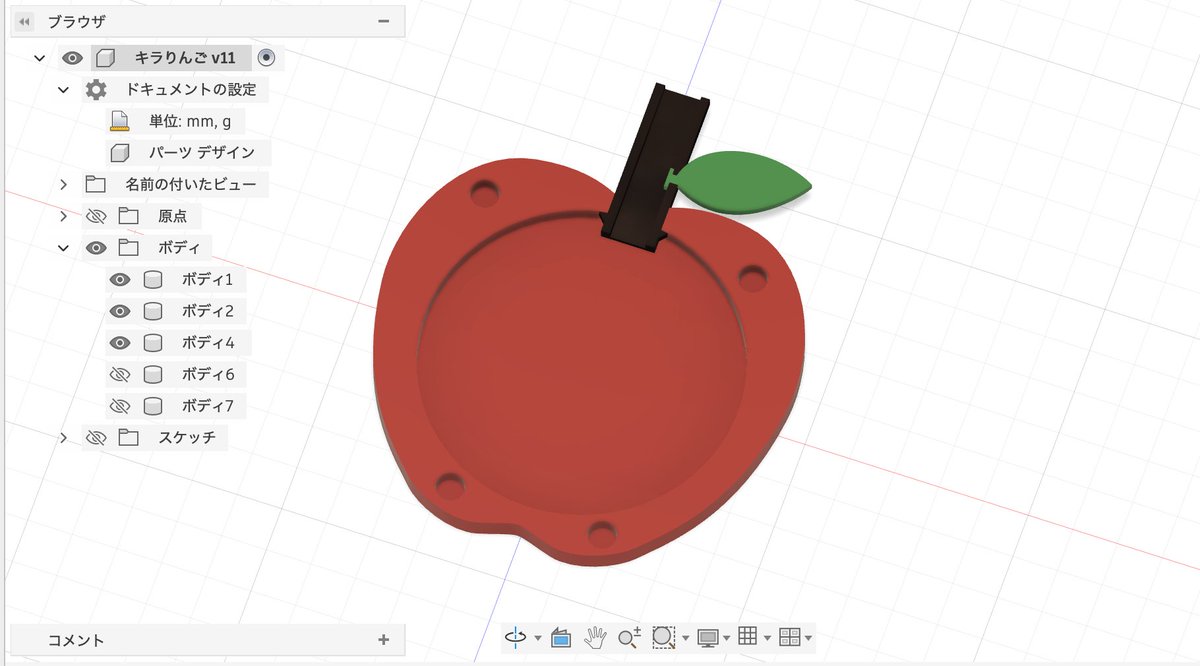Click the units ruler icon beside 単位

pos(120,121)
